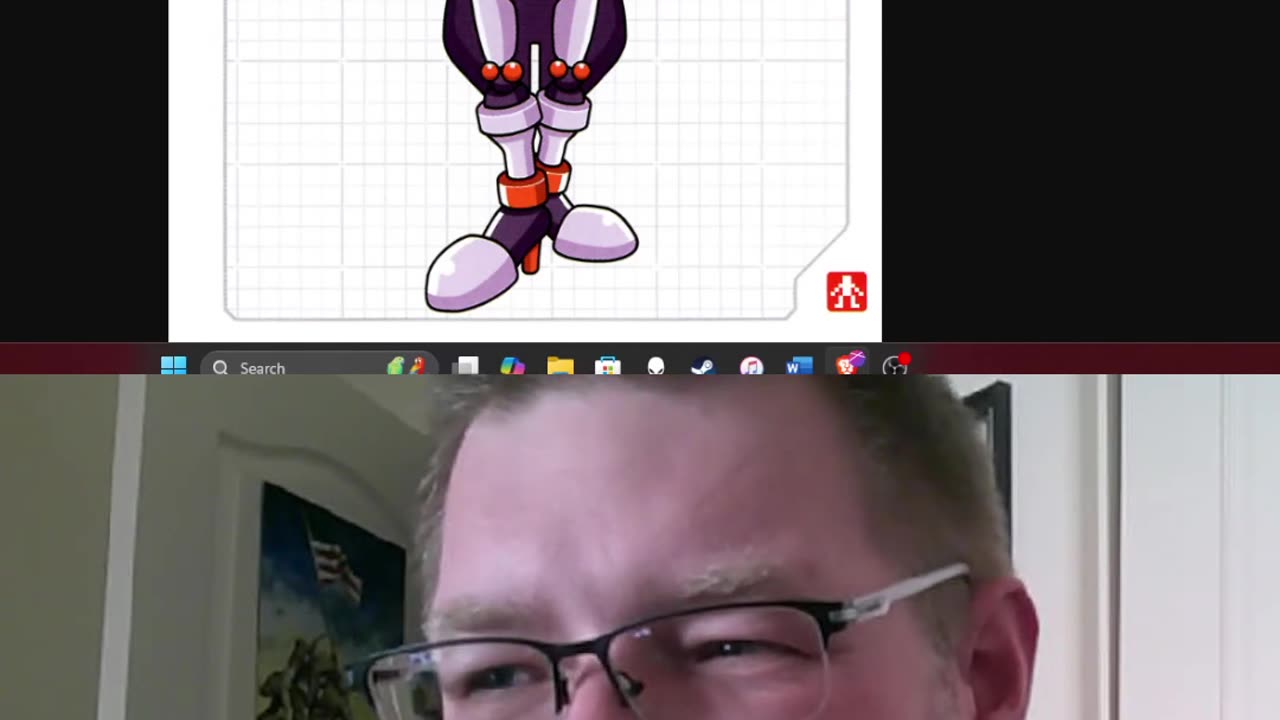Click the red robot figure icon
The image size is (1280, 720).
(x=847, y=292)
